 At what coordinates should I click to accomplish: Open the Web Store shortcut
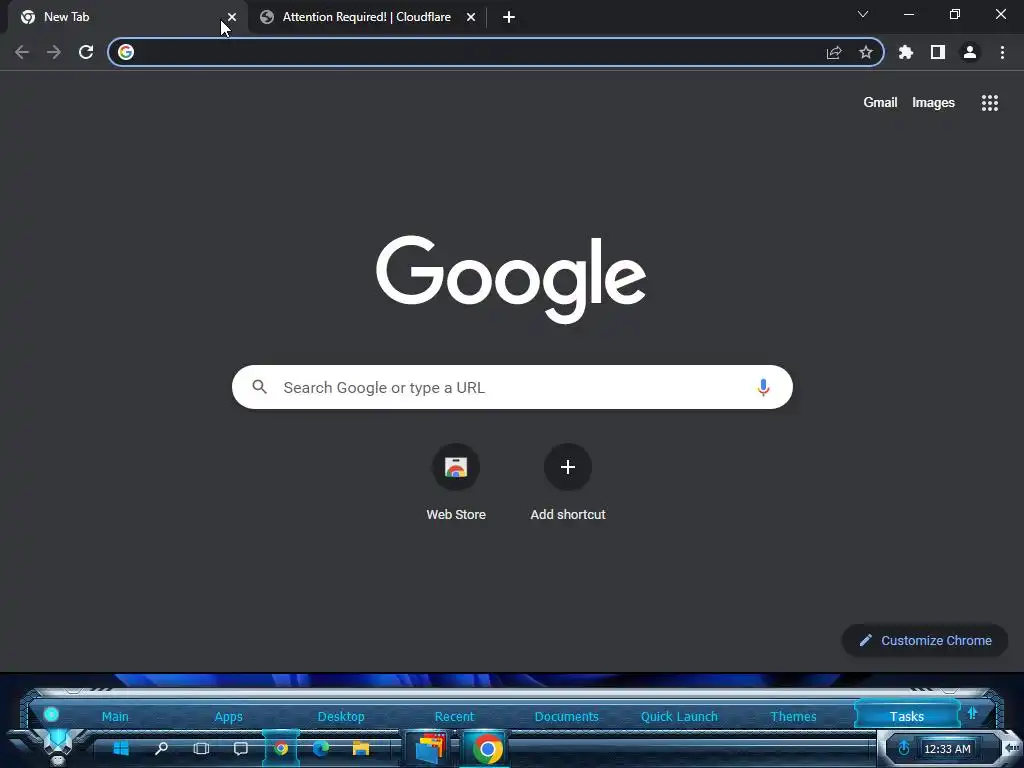456,483
